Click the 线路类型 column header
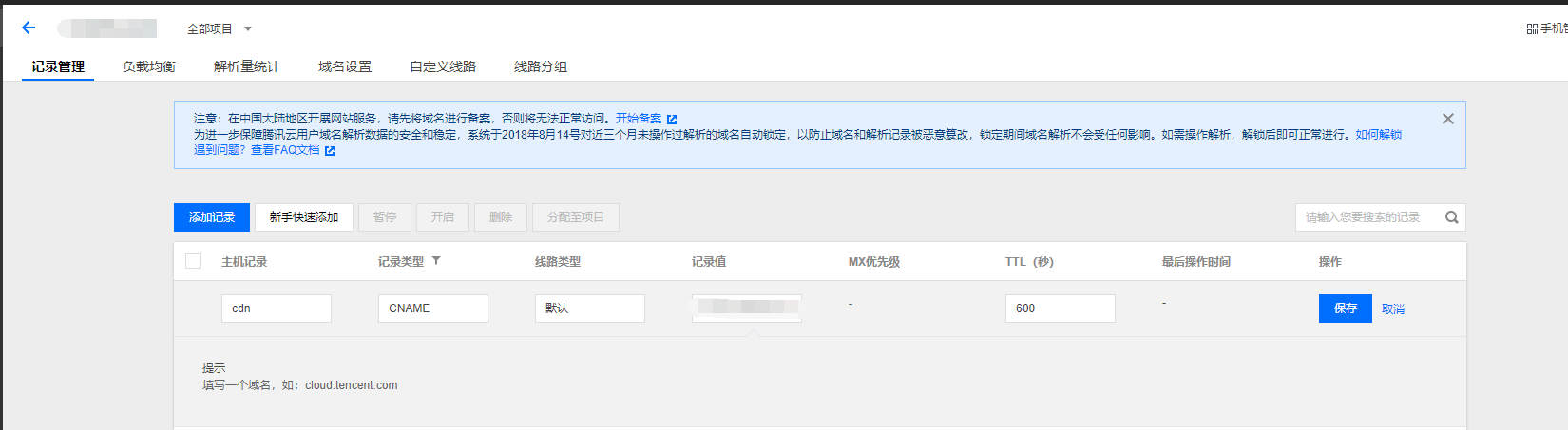Screen dimensions: 1568x430 (x=558, y=262)
